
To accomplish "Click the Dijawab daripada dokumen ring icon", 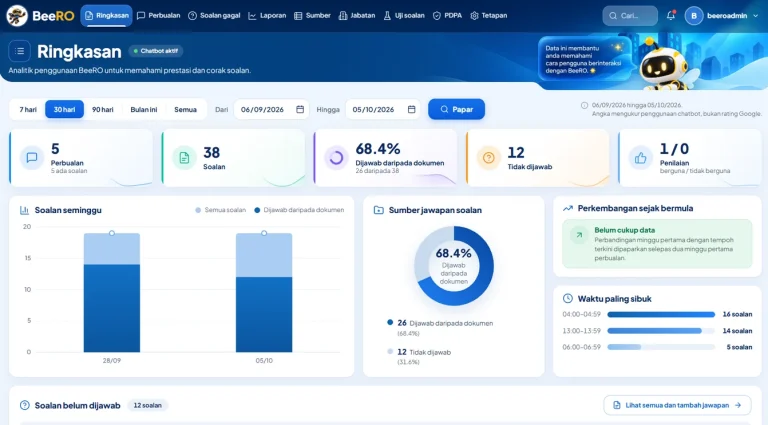I will [336, 158].
